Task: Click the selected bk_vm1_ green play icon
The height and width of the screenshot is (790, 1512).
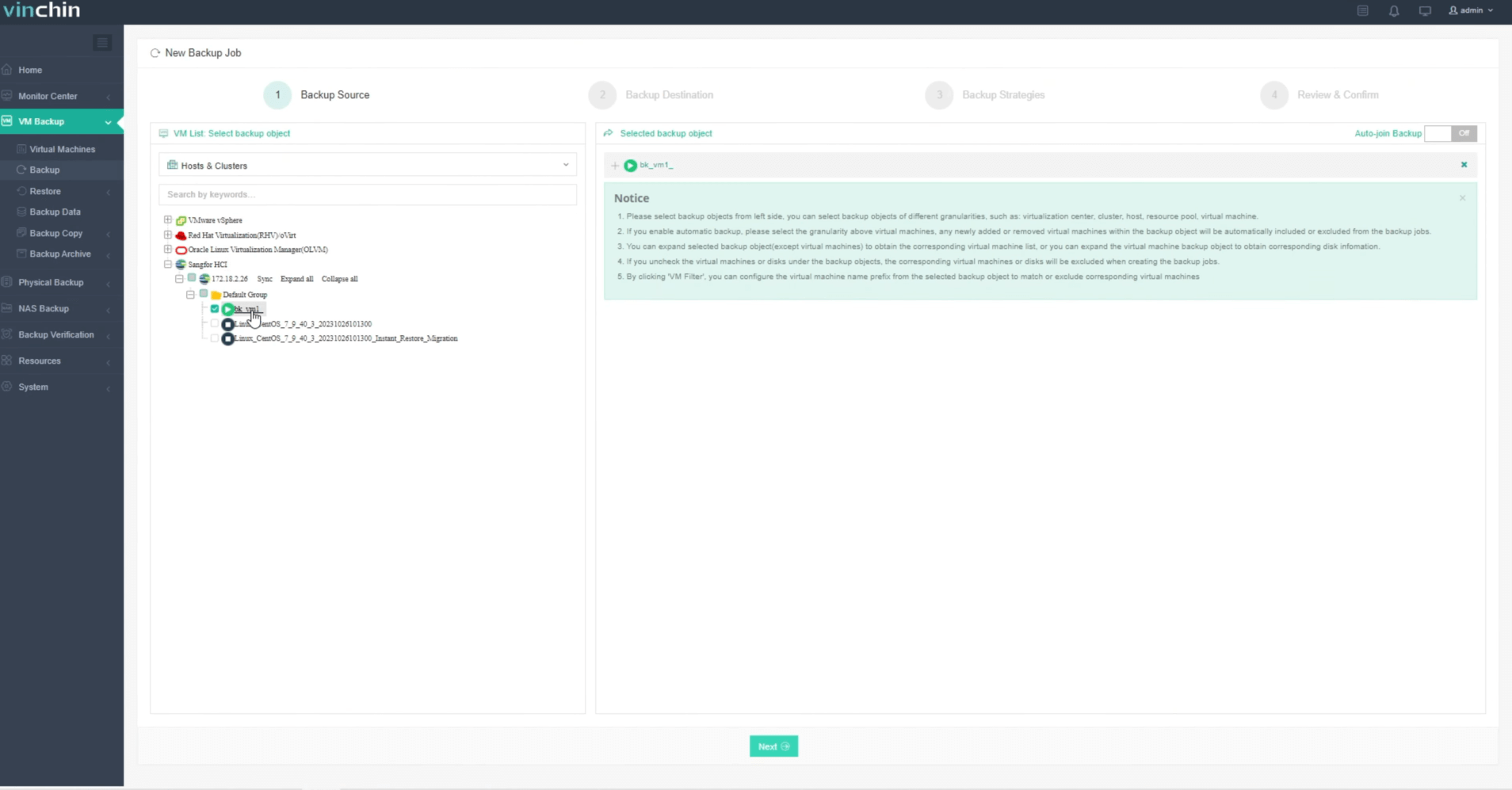Action: click(x=630, y=166)
